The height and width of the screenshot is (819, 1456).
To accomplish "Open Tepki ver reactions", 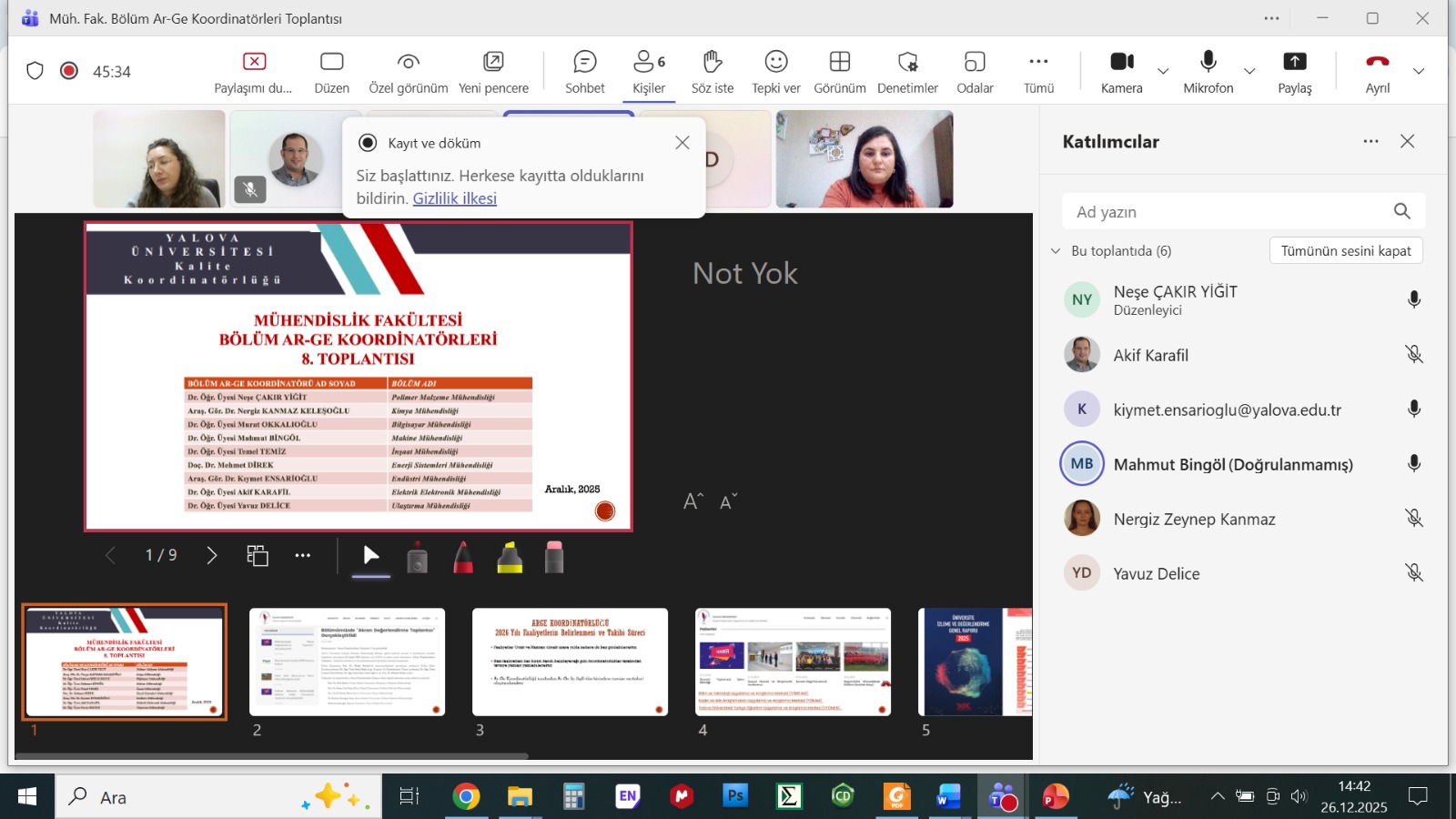I will [x=775, y=72].
